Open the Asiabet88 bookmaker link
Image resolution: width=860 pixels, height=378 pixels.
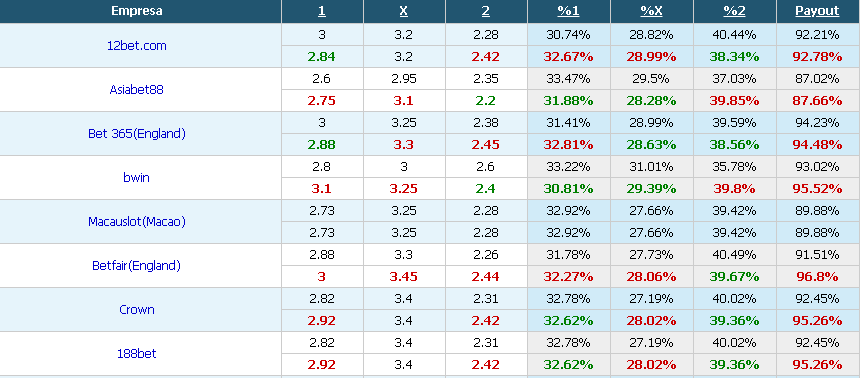pyautogui.click(x=137, y=90)
